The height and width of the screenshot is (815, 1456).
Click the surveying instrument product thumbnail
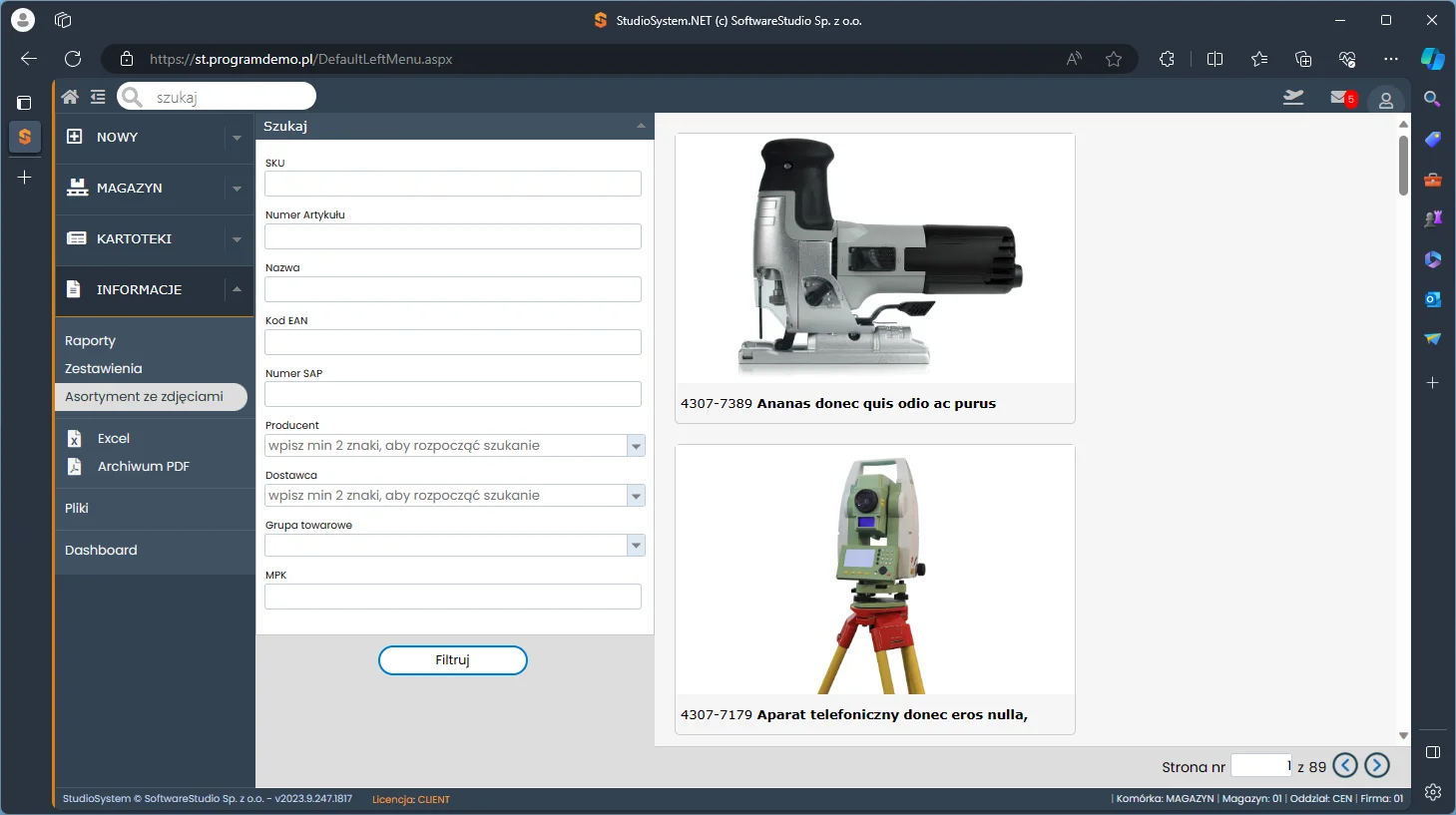875,570
